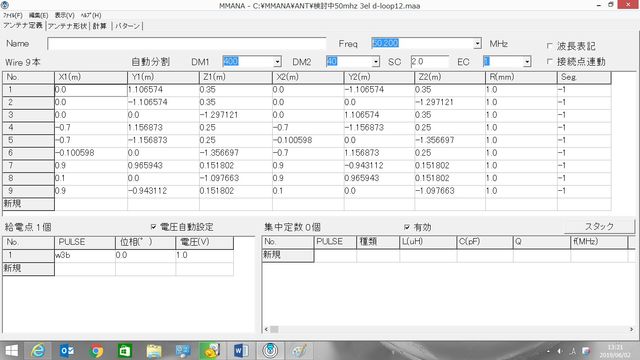Click the flag icon in the system tray
640x360 pixels.
[586, 351]
